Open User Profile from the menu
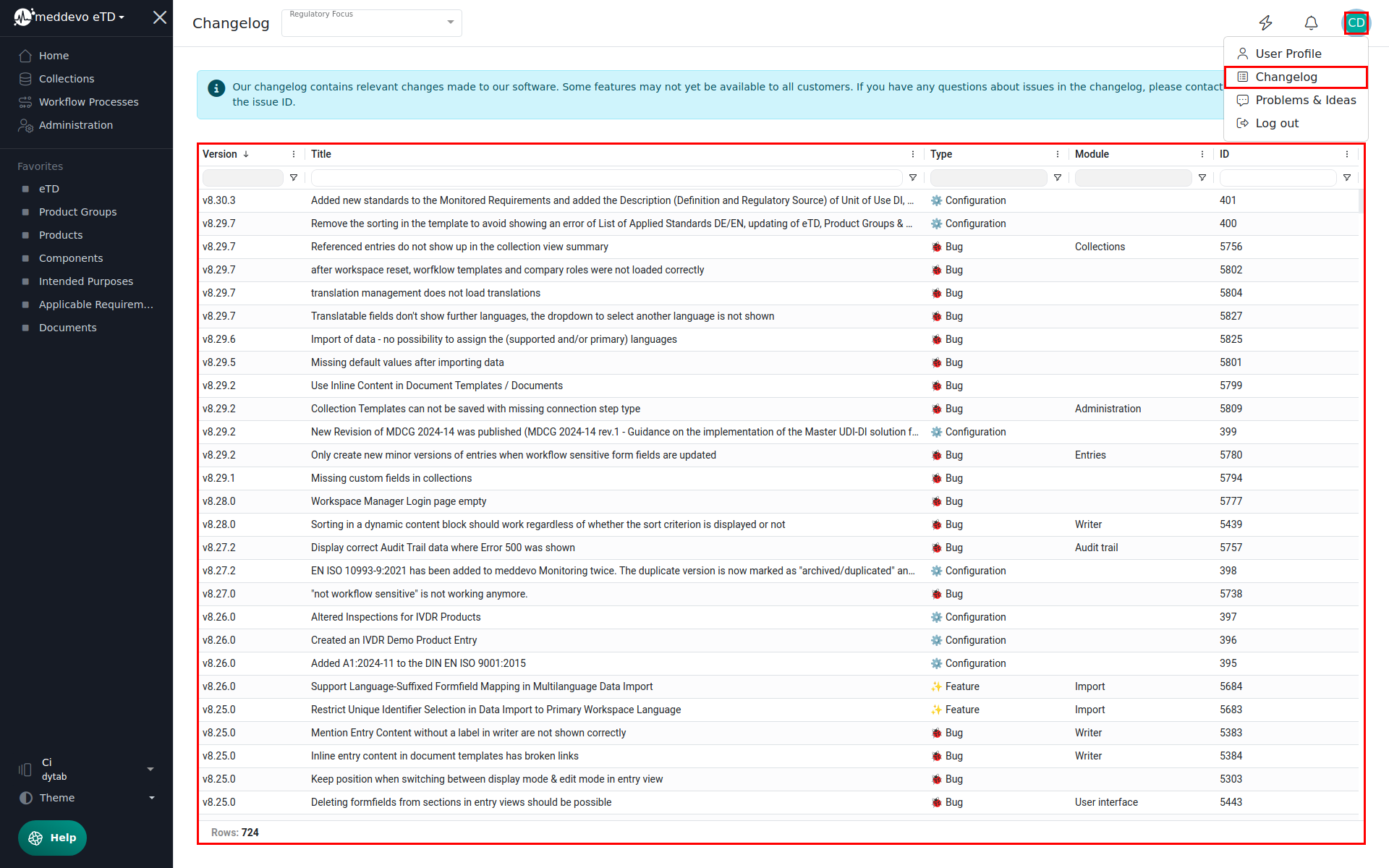The height and width of the screenshot is (868, 1389). pos(1288,54)
